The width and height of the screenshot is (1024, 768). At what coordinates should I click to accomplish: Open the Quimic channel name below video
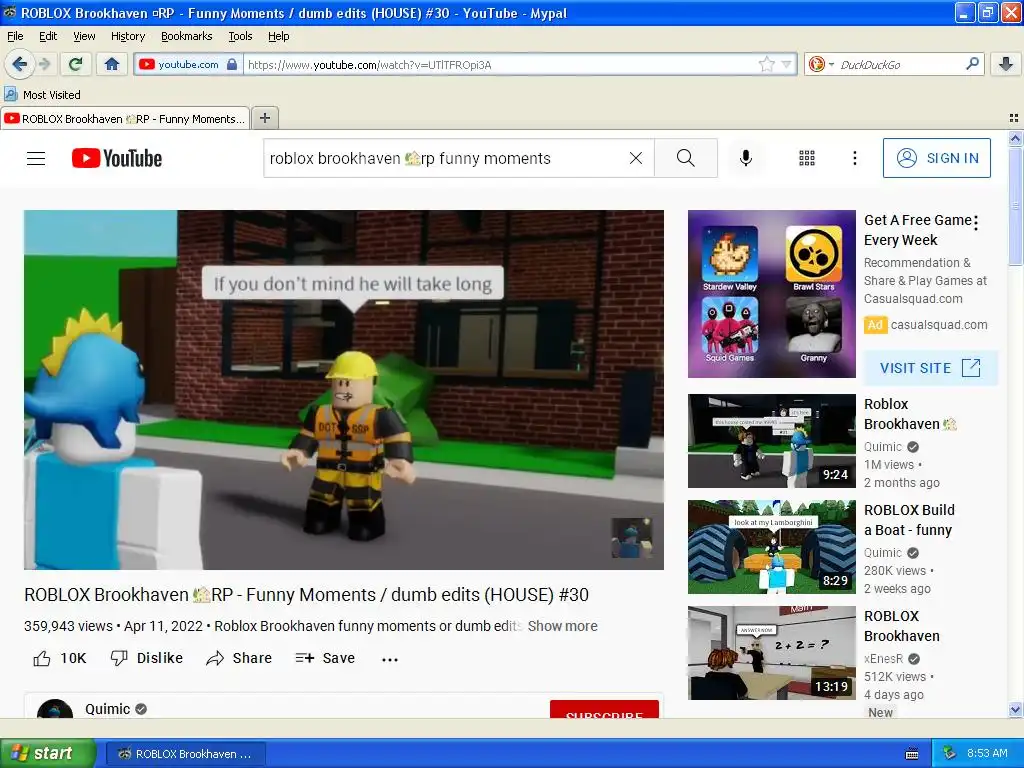[x=108, y=709]
